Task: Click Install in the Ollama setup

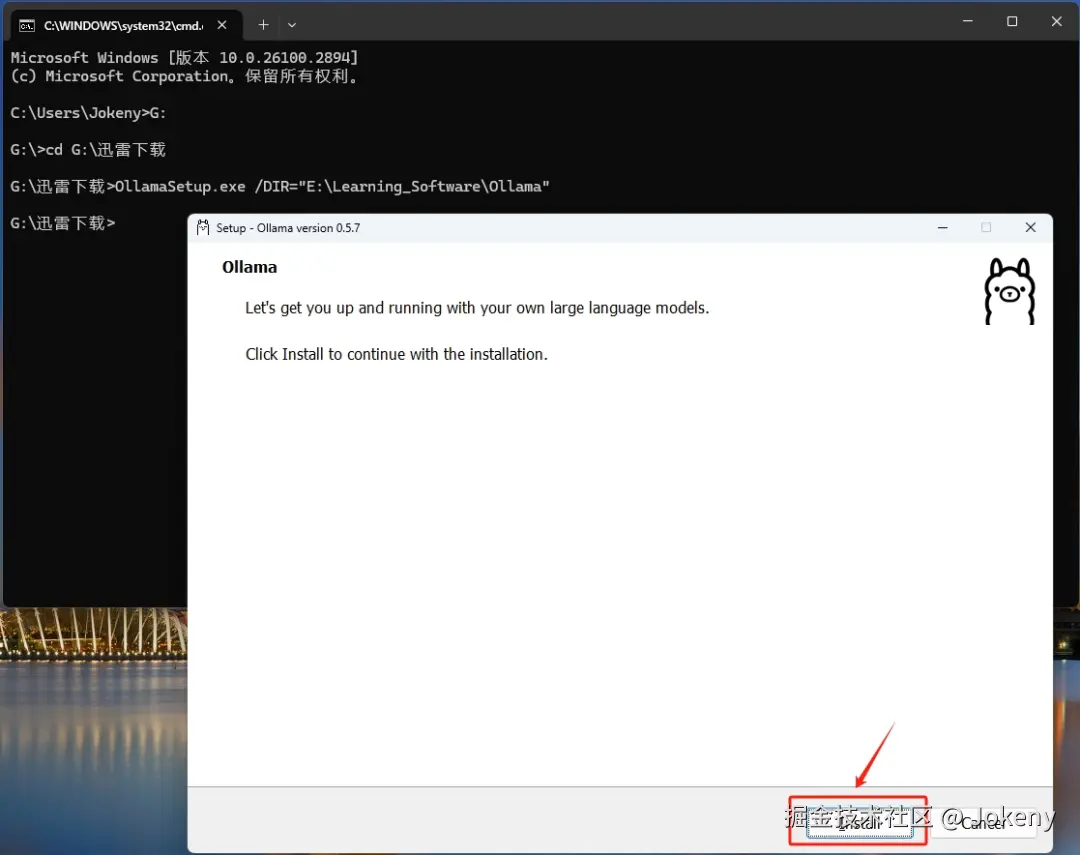Action: click(860, 822)
